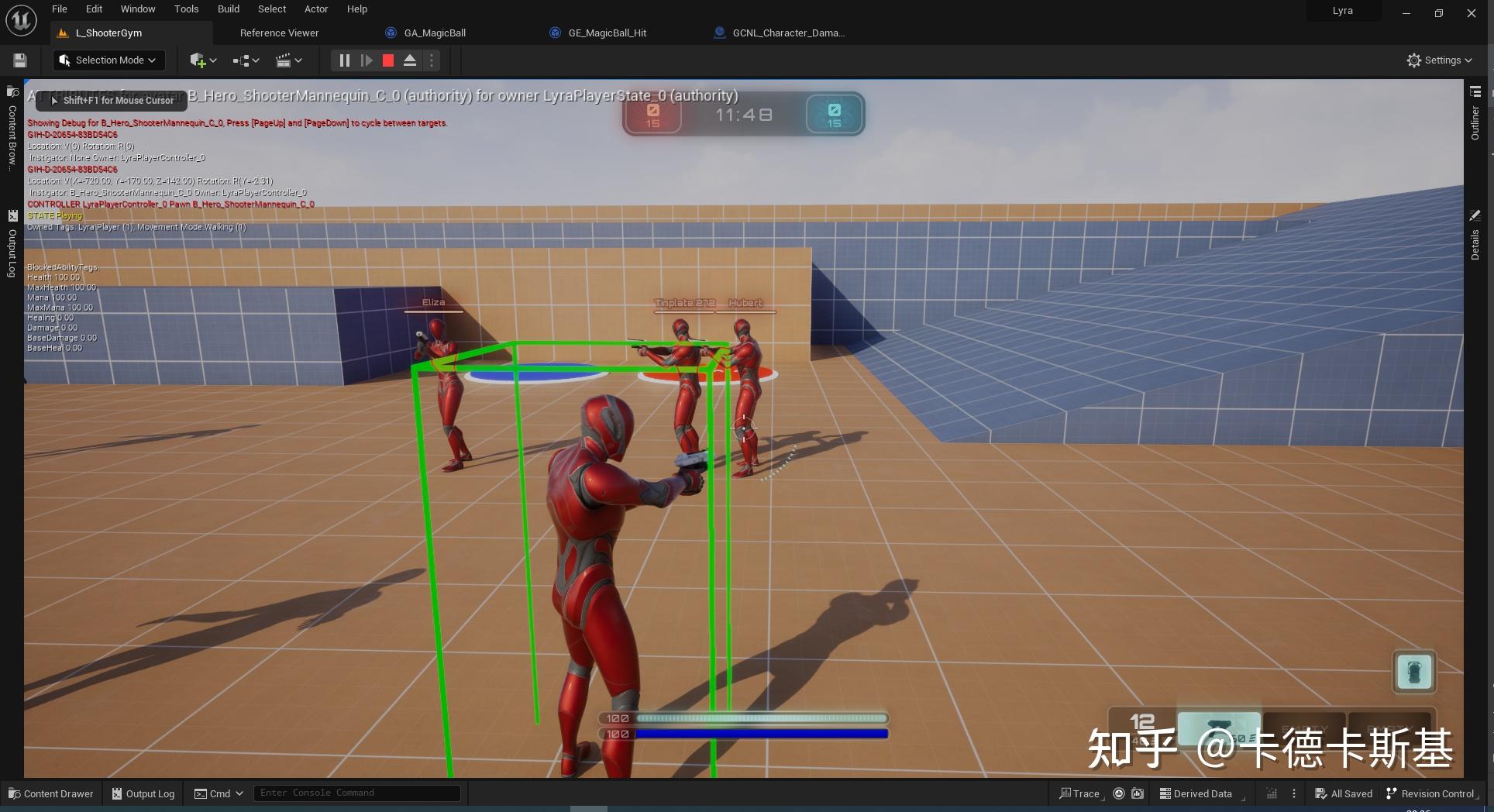The height and width of the screenshot is (812, 1494).
Task: Click the in-game ability icon above weapon slots
Action: [x=1414, y=671]
